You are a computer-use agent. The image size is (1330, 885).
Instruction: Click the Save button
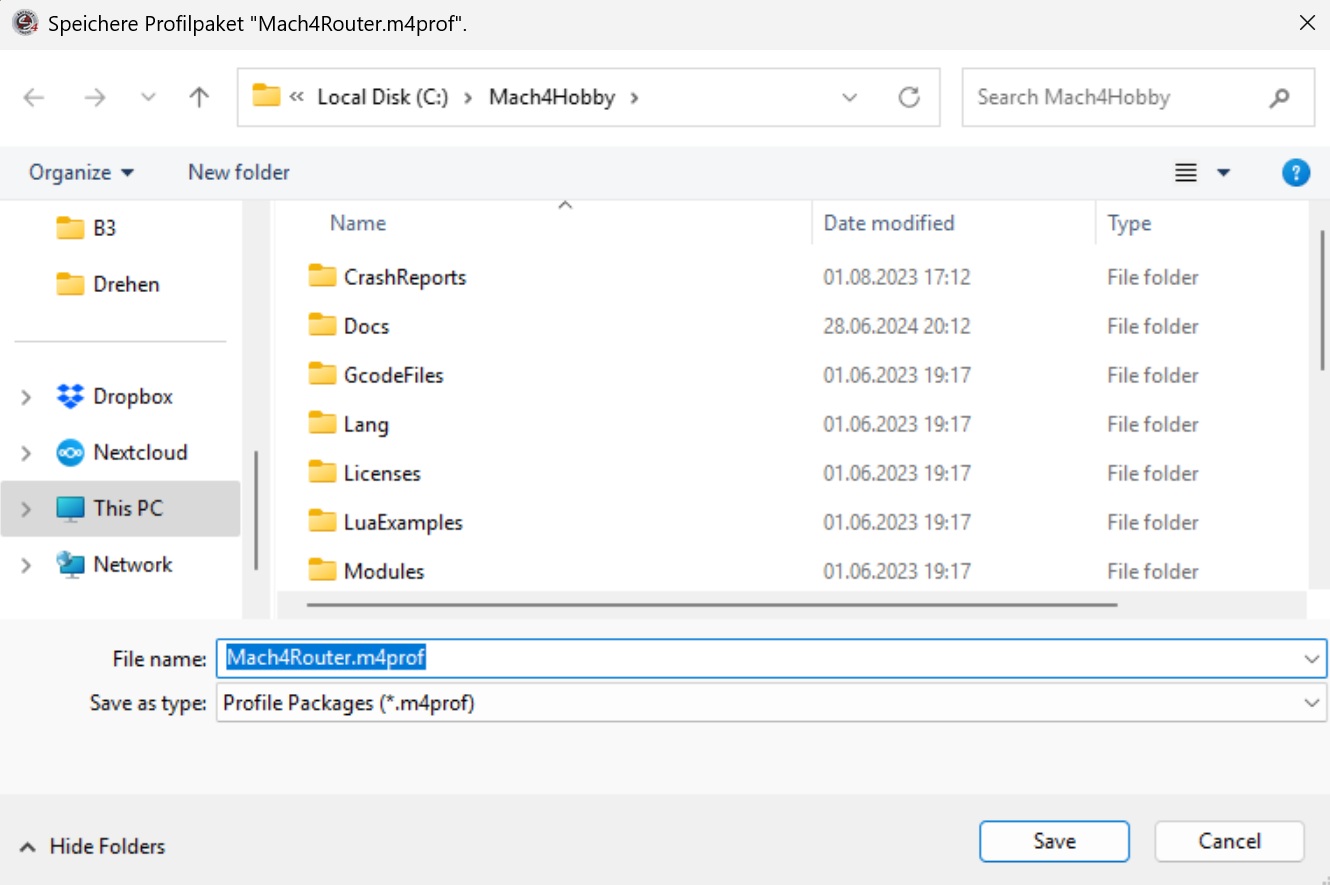1054,841
